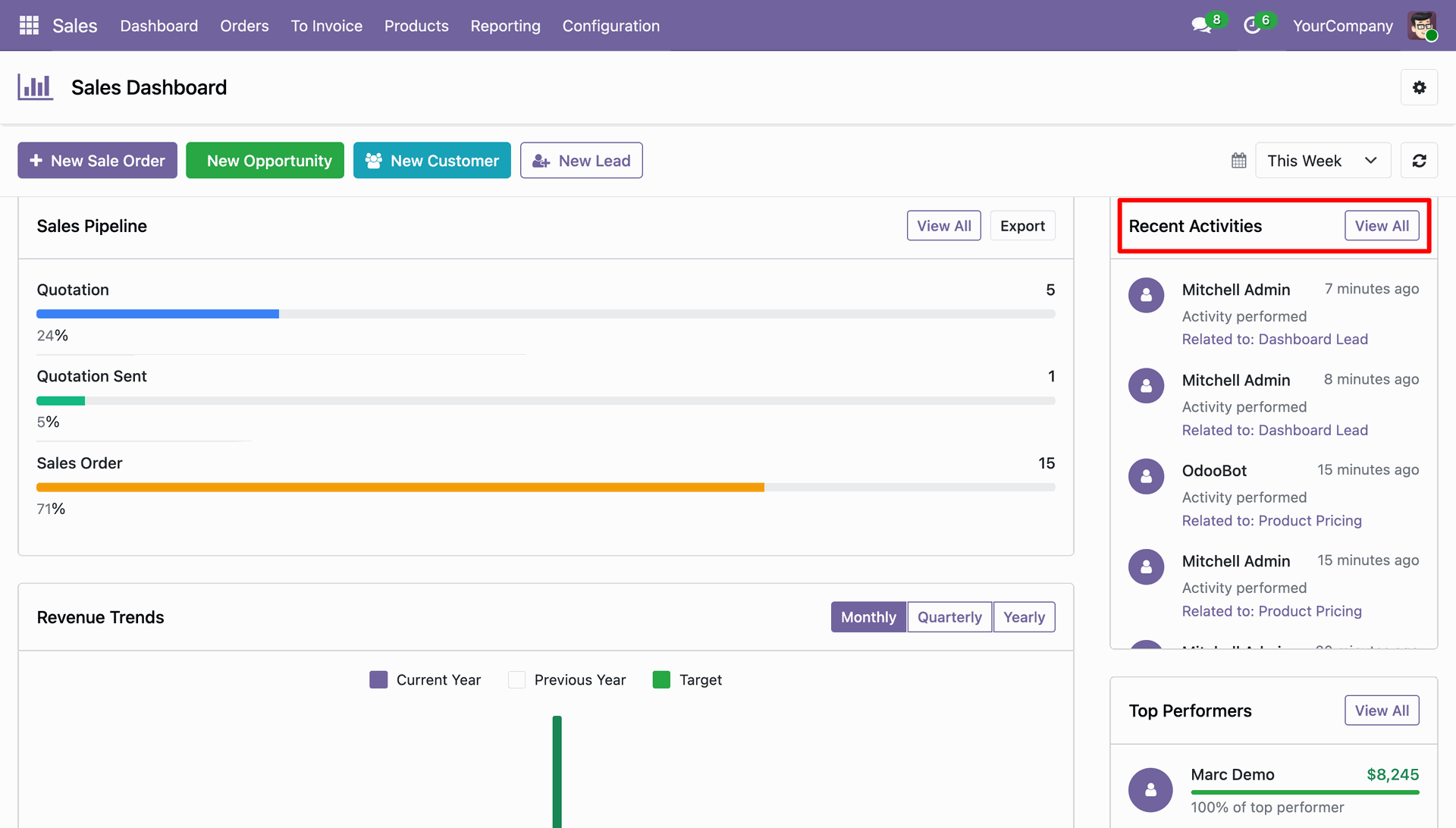The width and height of the screenshot is (1456, 828).
Task: Switch Revenue Trends to Quarterly
Action: (x=949, y=617)
